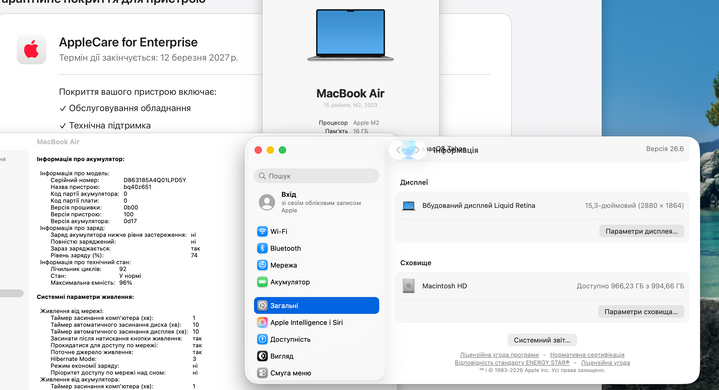Click the battery serial number D863185A4Q01LPD5Y
The width and height of the screenshot is (719, 390).
[155, 180]
